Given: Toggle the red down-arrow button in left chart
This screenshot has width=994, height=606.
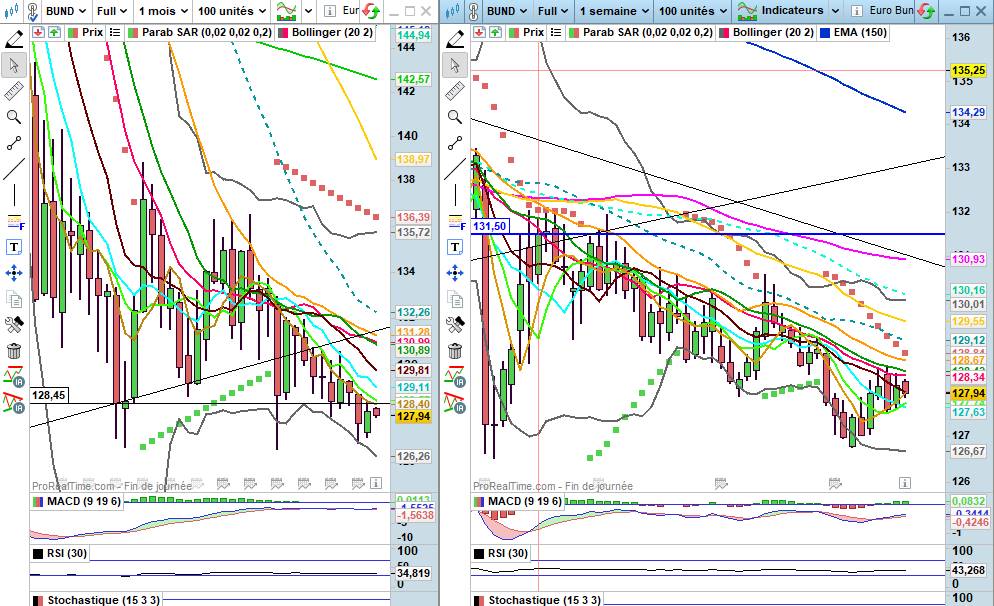Looking at the screenshot, I should [x=38, y=32].
